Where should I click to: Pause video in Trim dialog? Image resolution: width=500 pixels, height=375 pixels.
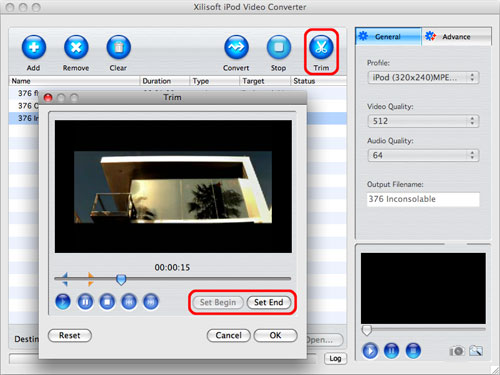click(x=85, y=302)
